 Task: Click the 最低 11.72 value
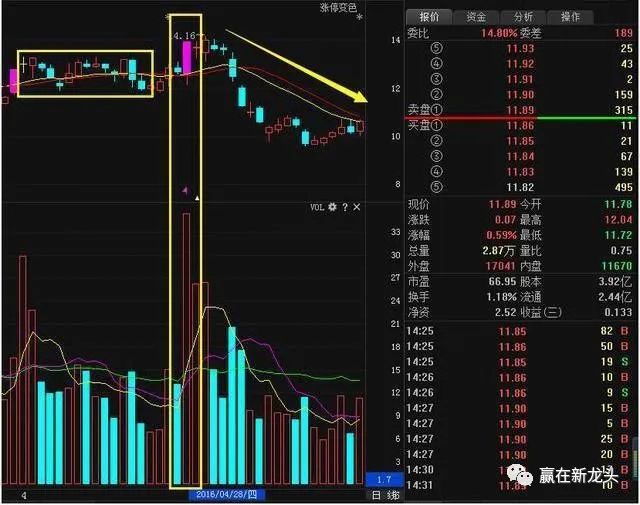[x=618, y=235]
